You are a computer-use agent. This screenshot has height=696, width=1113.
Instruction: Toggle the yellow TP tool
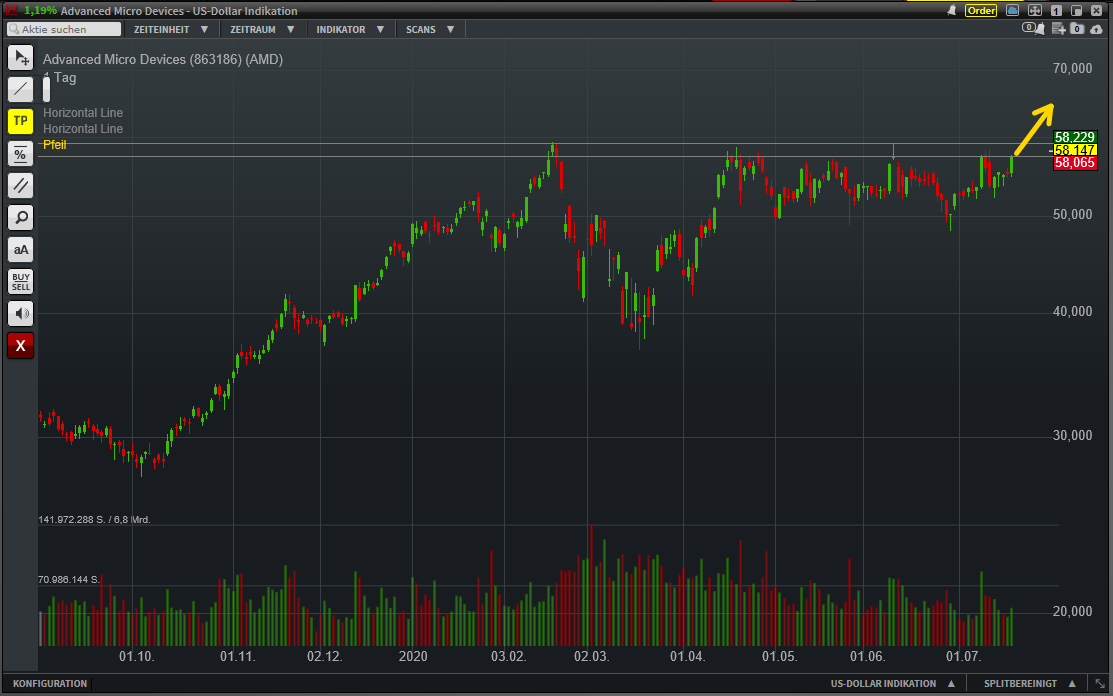tap(21, 121)
